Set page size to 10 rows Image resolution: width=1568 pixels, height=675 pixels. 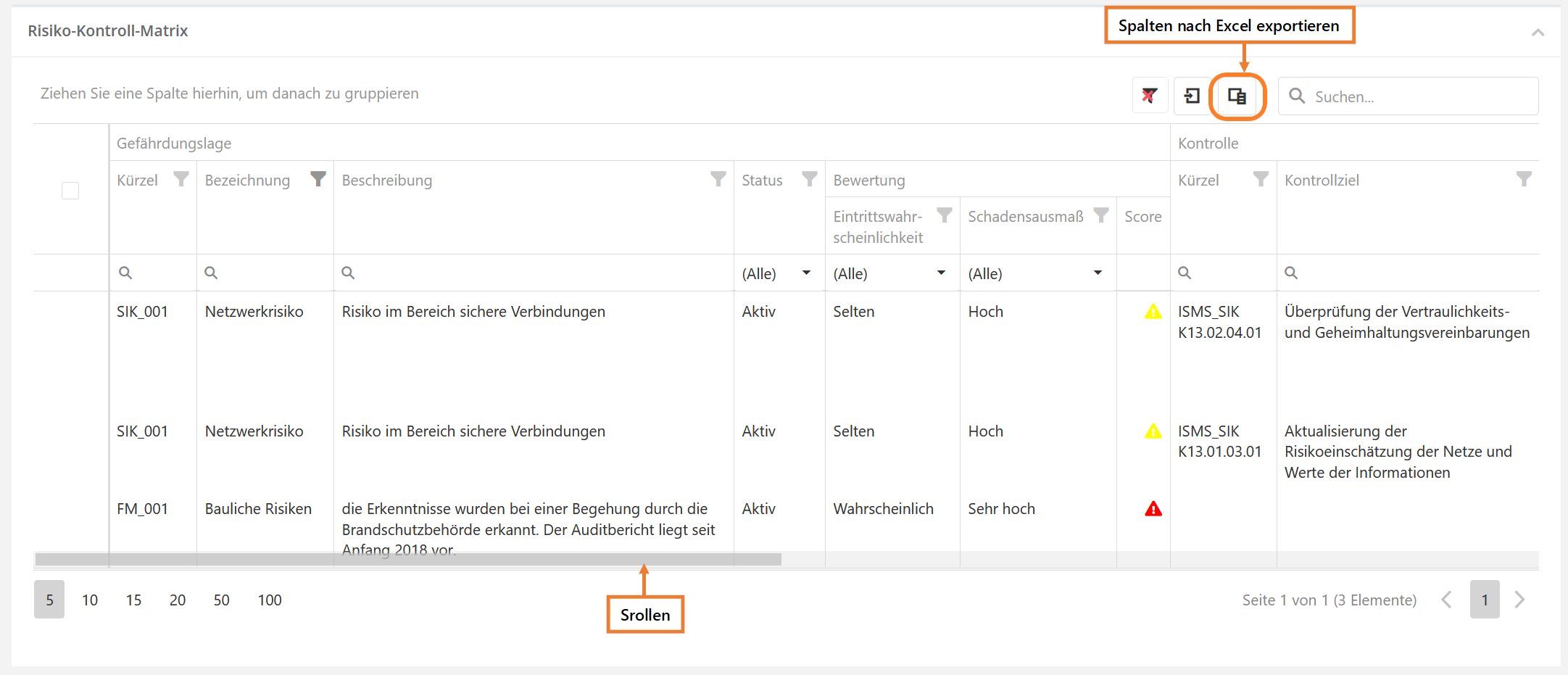(90, 600)
